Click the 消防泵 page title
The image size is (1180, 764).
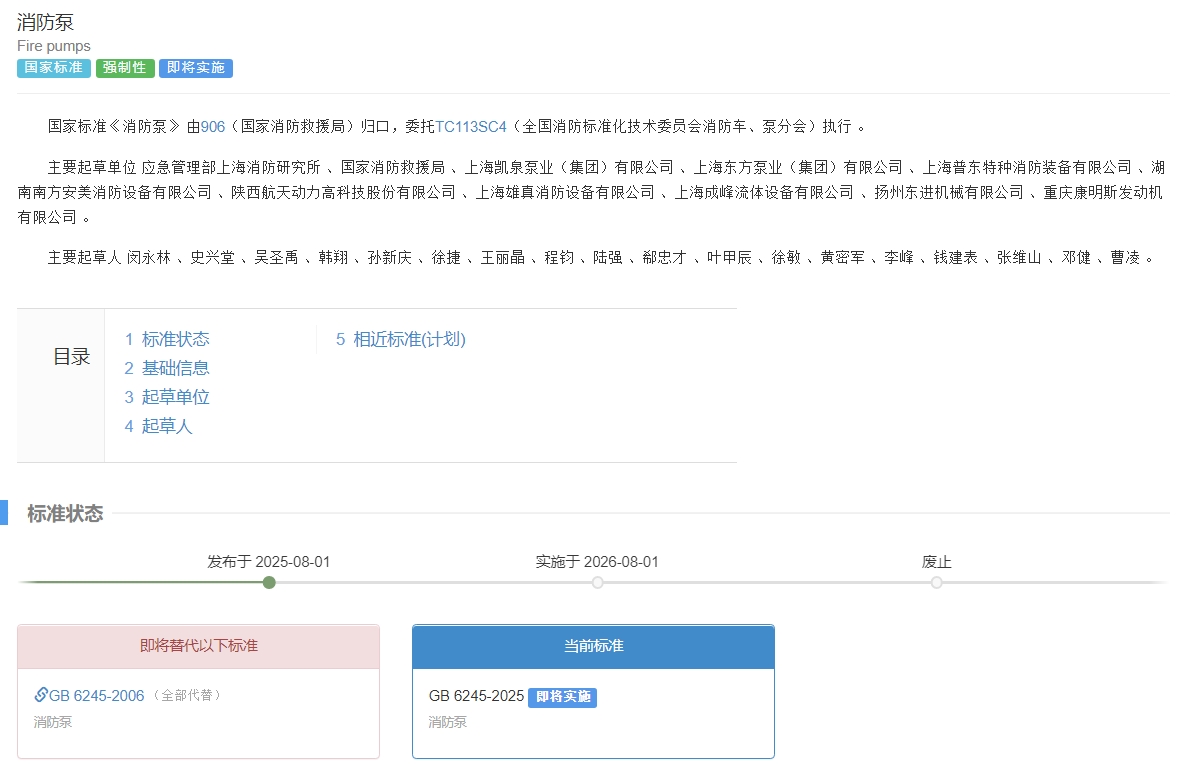pyautogui.click(x=46, y=23)
